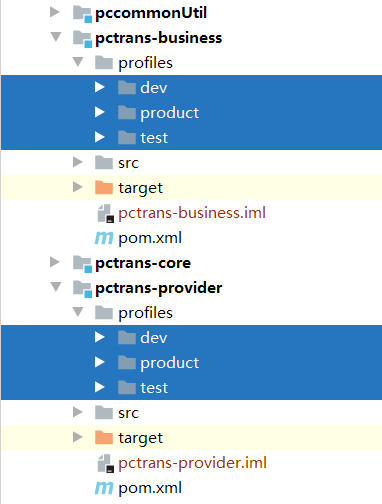Image resolution: width=382 pixels, height=504 pixels.
Task: Click the pctrans-core module icon
Action: (x=82, y=264)
